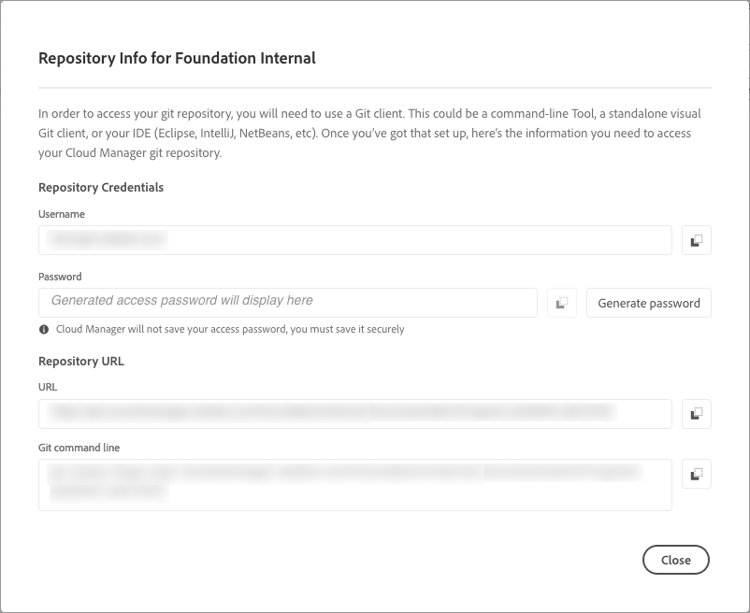Image resolution: width=750 pixels, height=613 pixels.
Task: Copy the repository URL
Action: pyautogui.click(x=696, y=413)
